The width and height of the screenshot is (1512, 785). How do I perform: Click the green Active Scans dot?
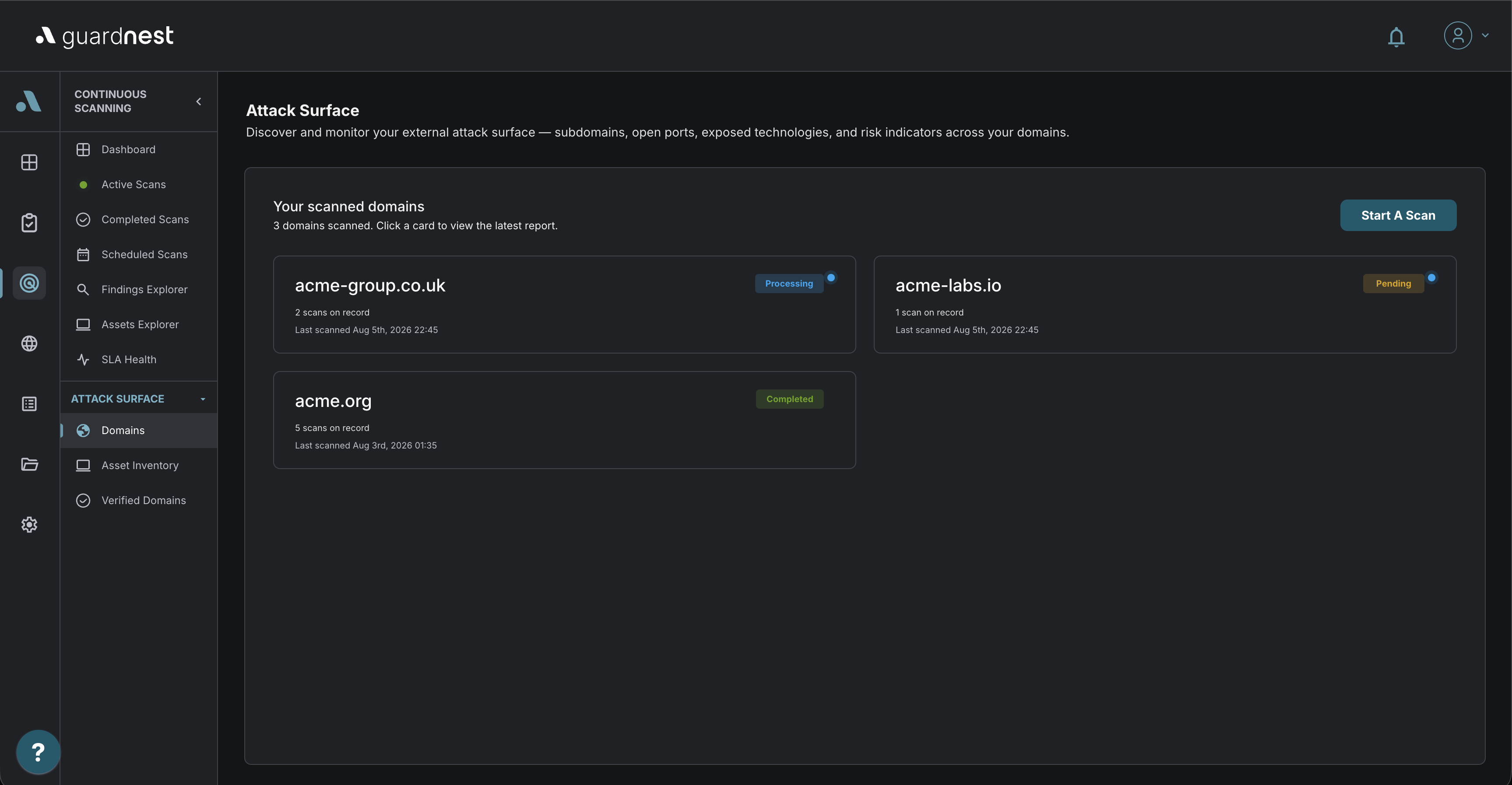pos(83,185)
